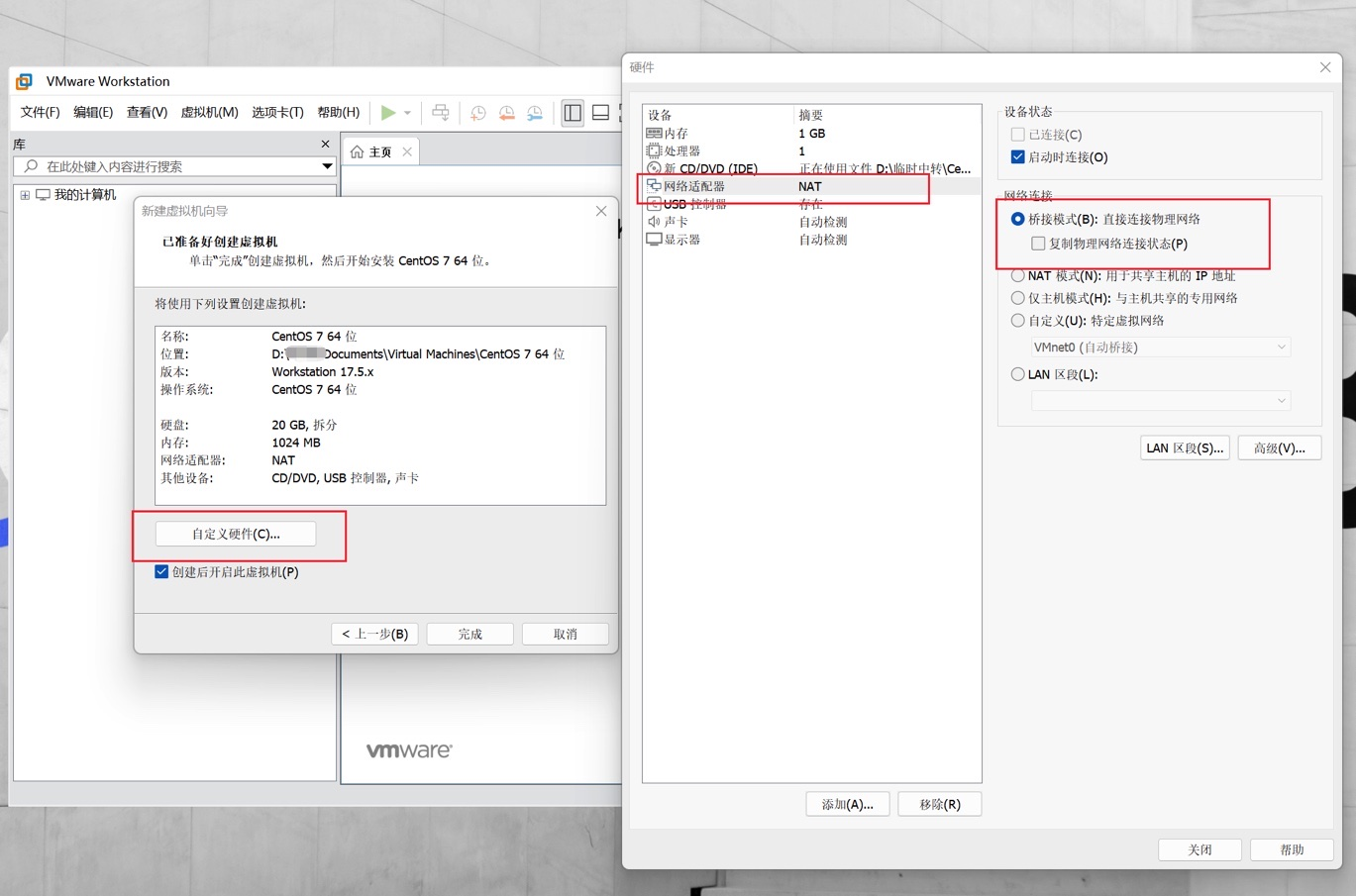This screenshot has height=896, width=1356.
Task: Select the NAT 模式 radio button
Action: pos(1017,275)
